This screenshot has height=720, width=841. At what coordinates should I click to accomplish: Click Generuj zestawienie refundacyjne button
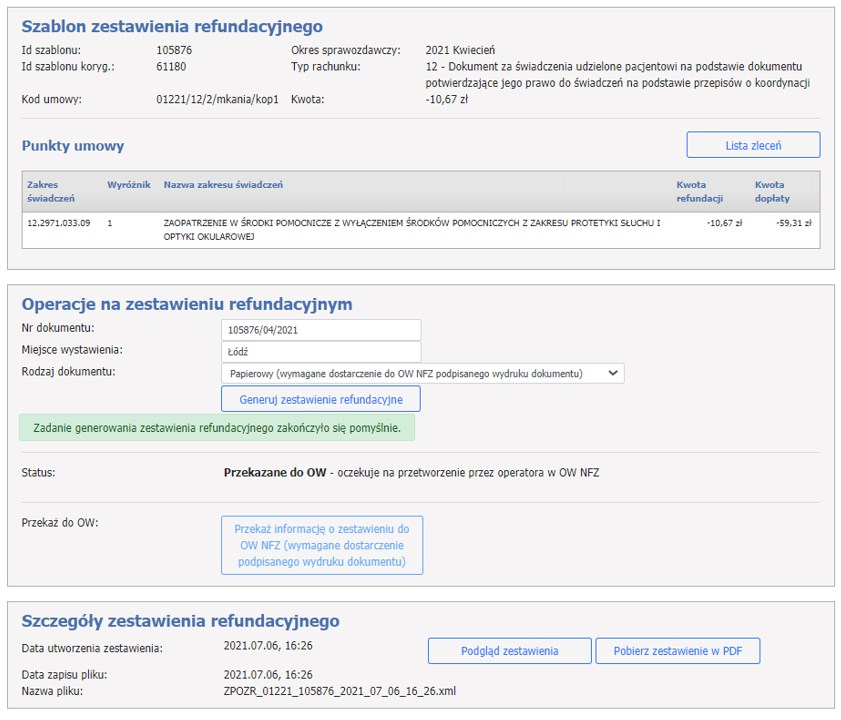320,399
